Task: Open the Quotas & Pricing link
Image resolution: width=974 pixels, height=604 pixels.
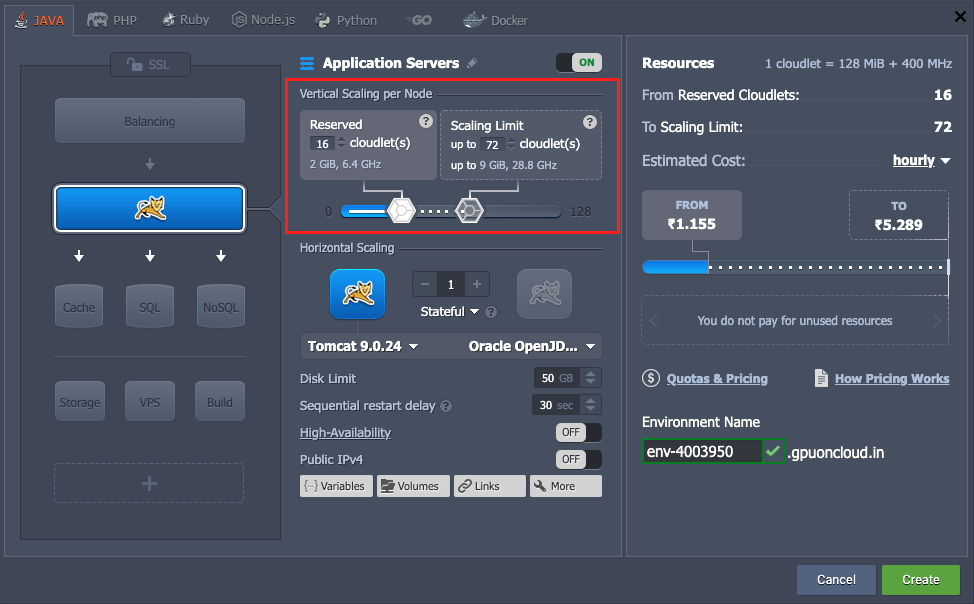Action: click(716, 378)
